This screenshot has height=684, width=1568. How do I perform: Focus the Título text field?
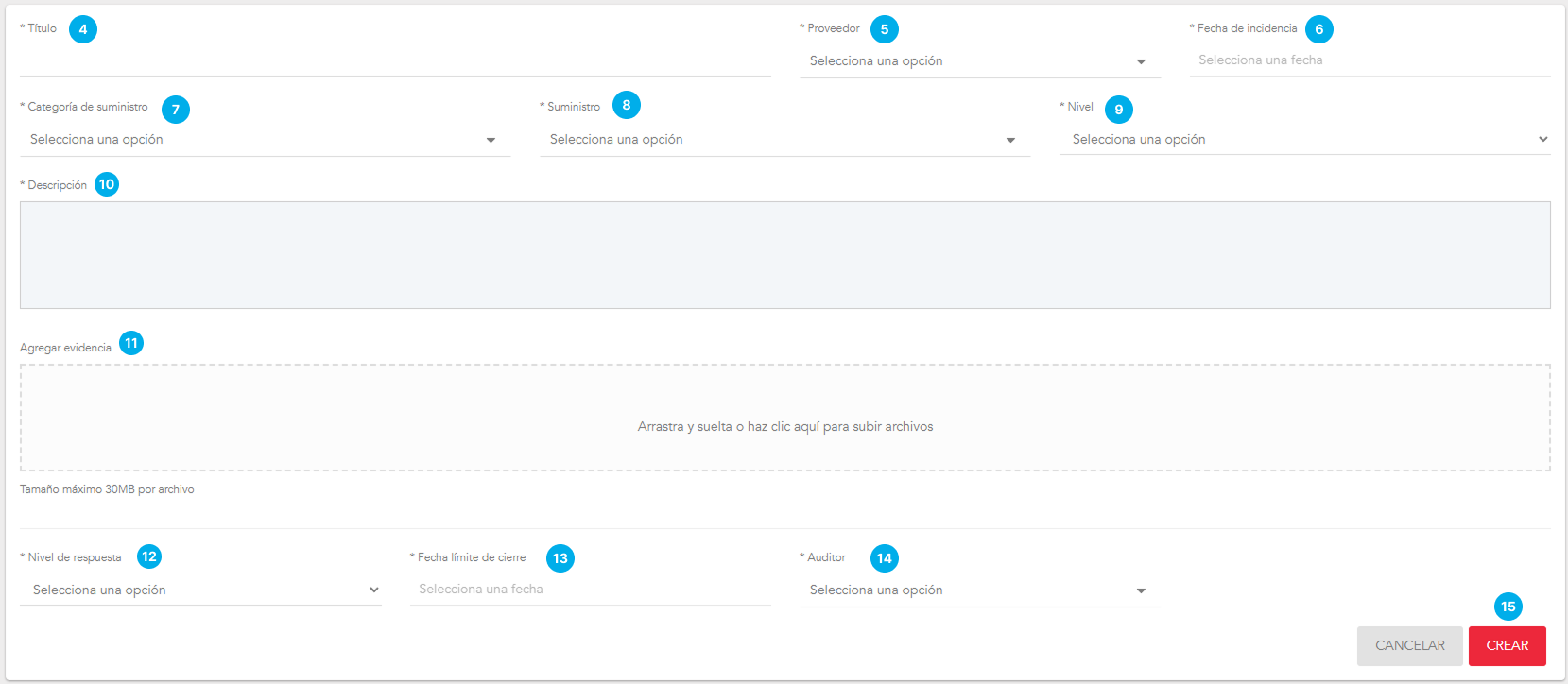395,60
